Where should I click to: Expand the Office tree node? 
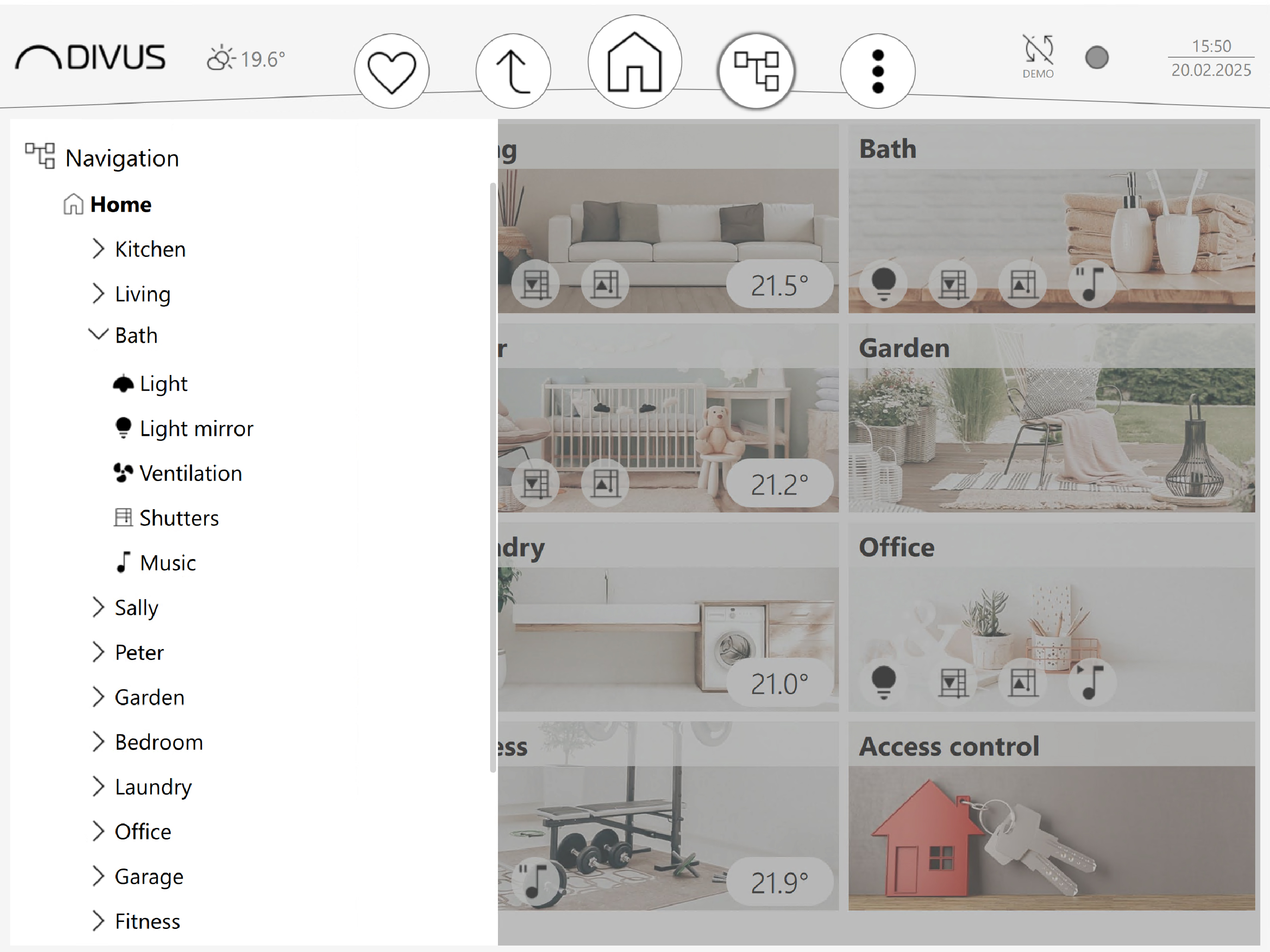coord(98,831)
